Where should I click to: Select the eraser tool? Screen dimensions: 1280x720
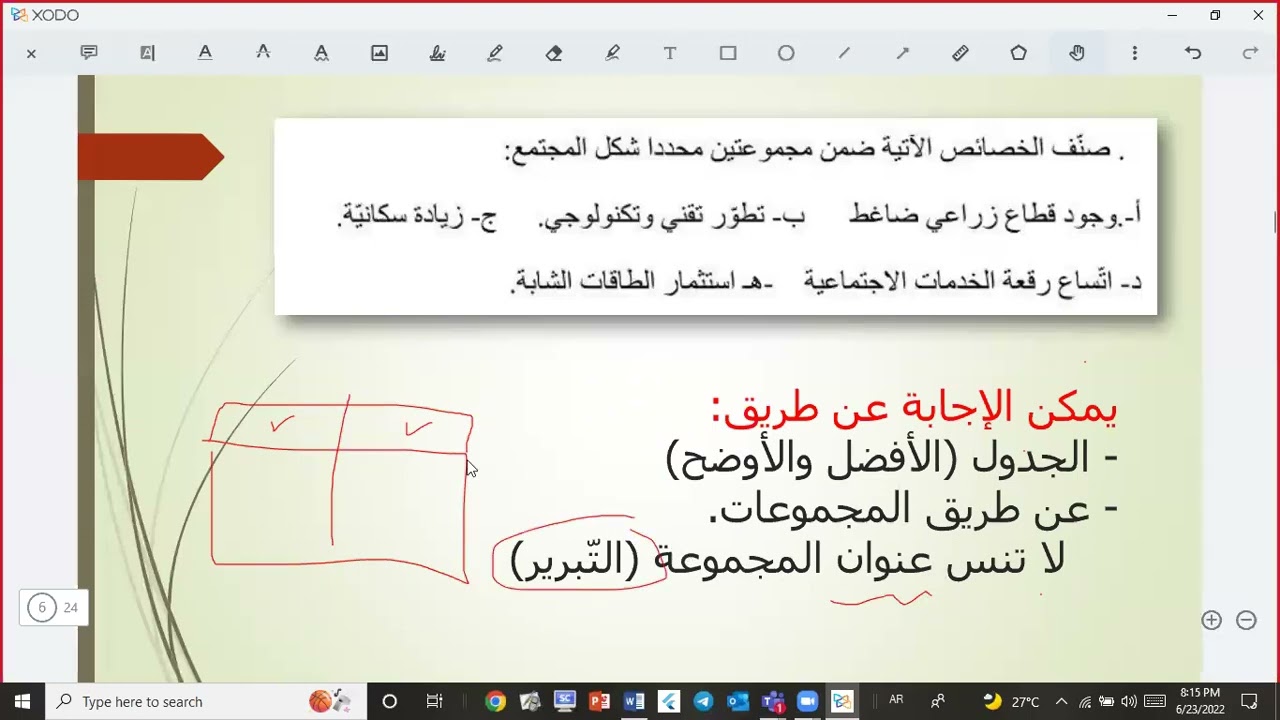554,53
